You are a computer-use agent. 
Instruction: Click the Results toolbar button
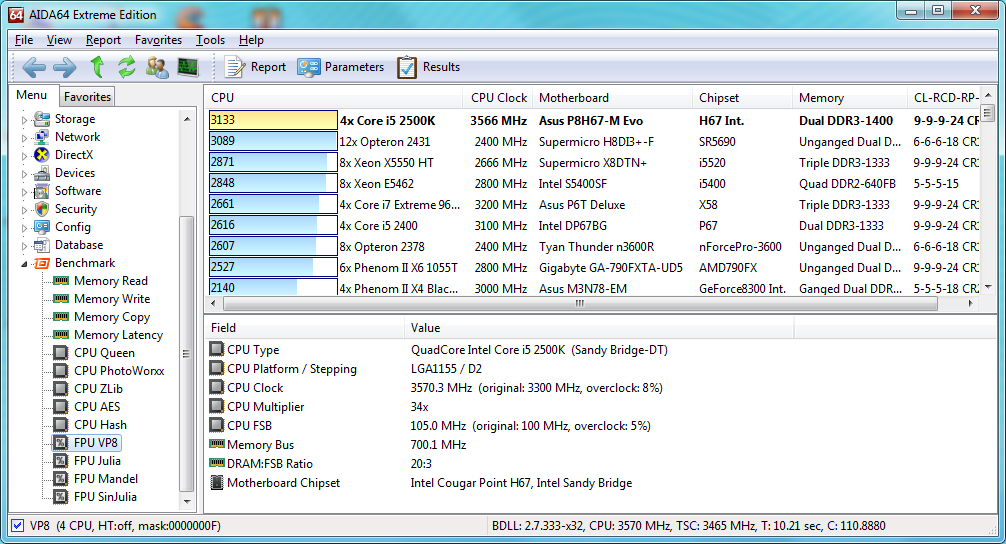click(429, 67)
